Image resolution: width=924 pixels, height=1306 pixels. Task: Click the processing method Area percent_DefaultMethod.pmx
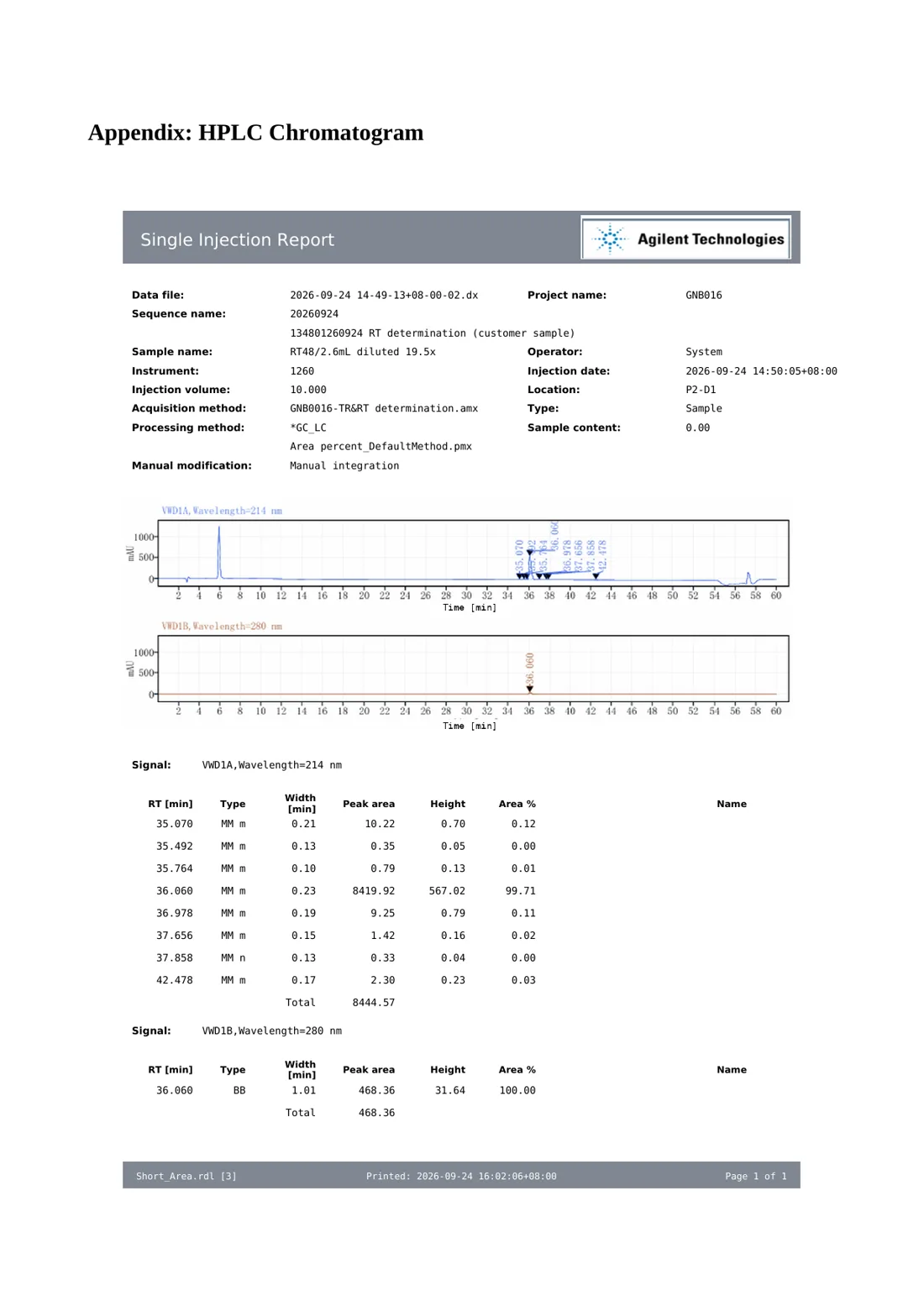381,446
